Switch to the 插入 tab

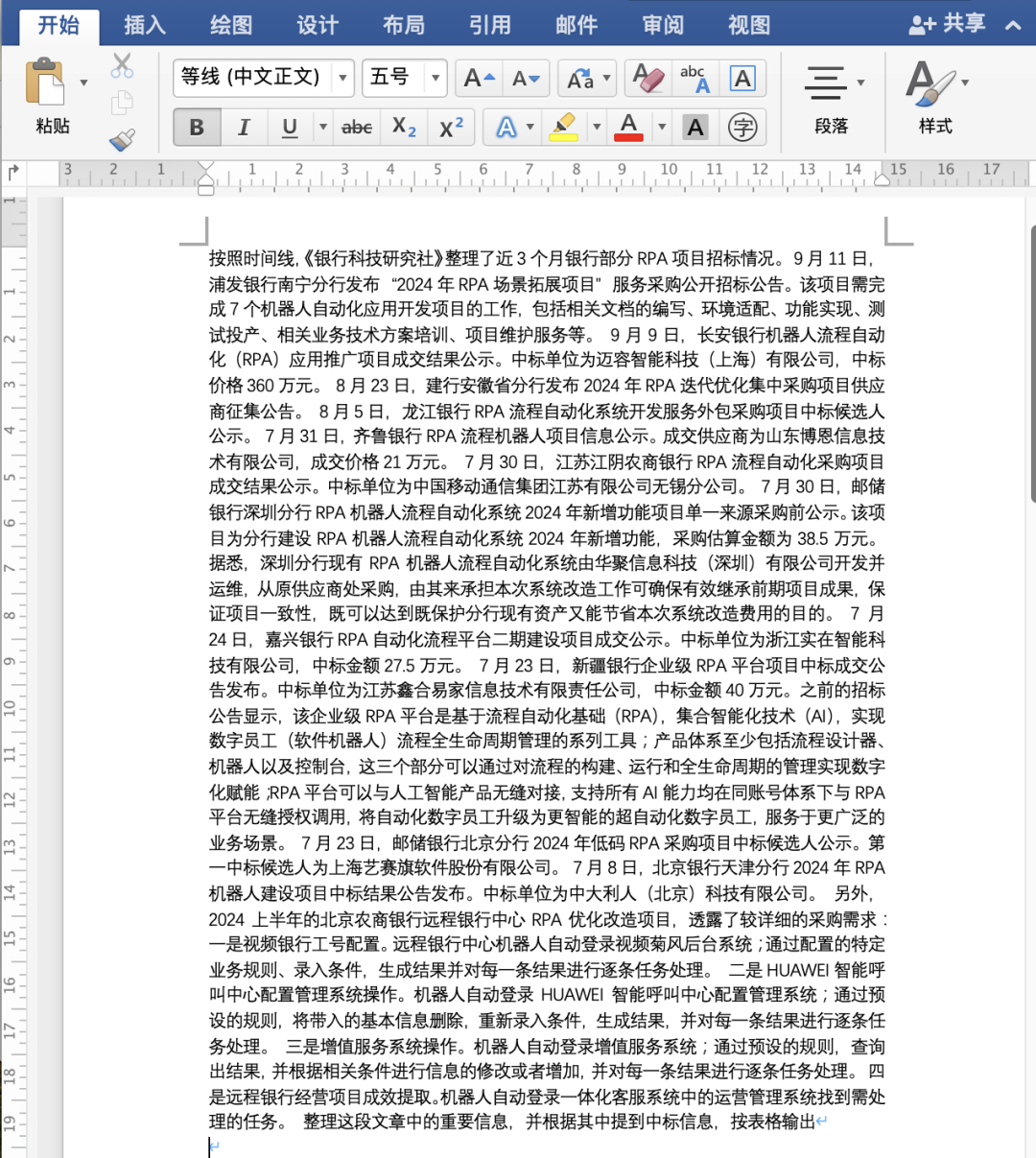145,24
